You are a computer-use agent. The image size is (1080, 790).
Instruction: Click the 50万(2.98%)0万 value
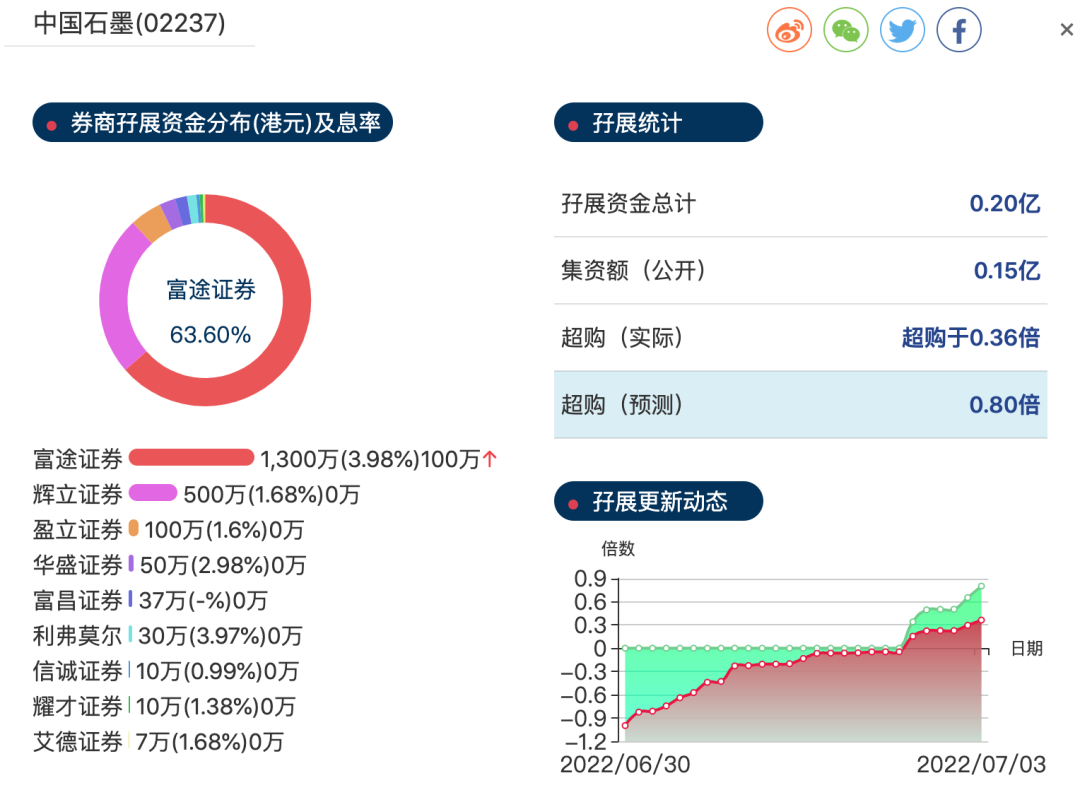tap(222, 565)
